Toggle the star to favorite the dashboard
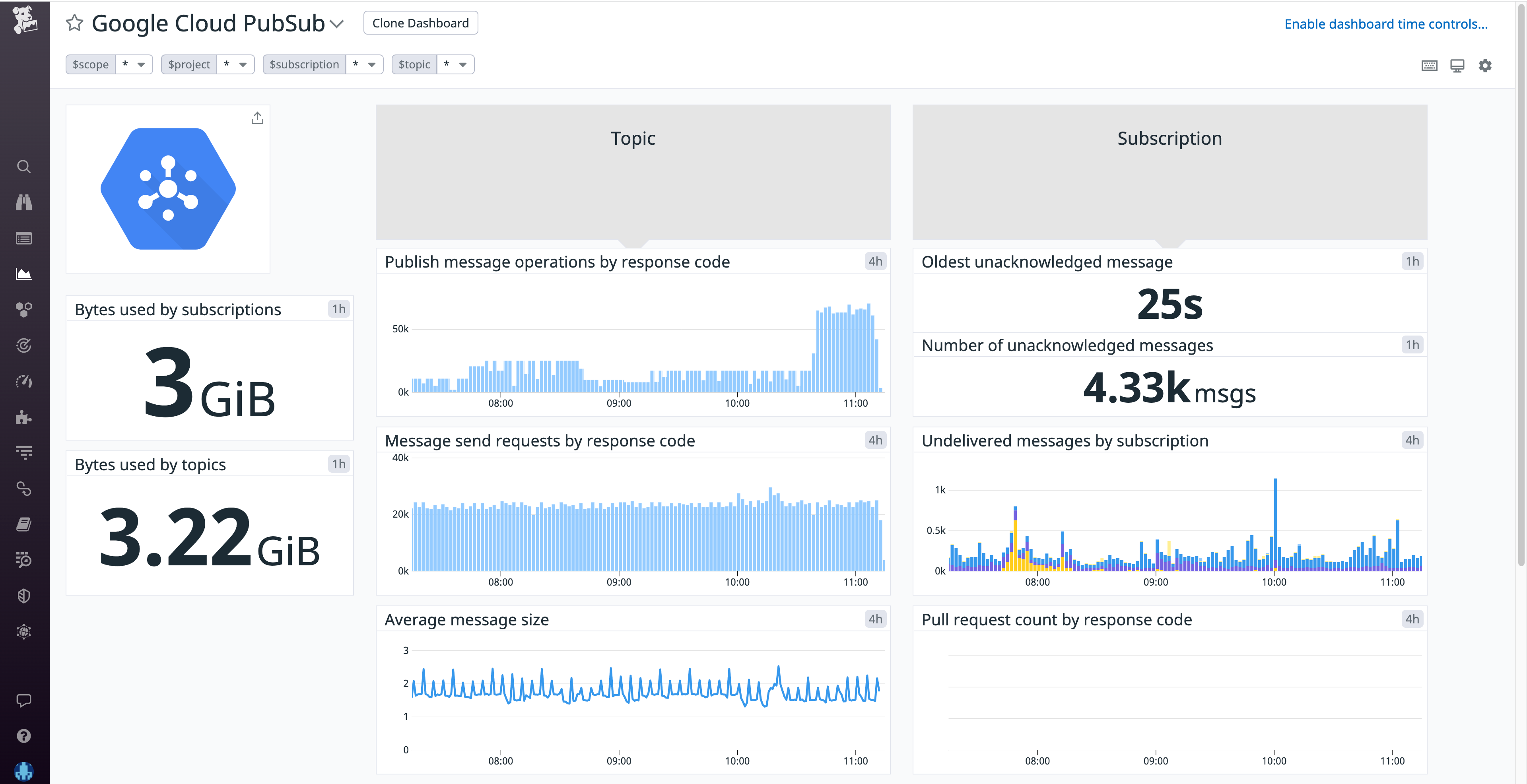1527x784 pixels. (x=74, y=23)
